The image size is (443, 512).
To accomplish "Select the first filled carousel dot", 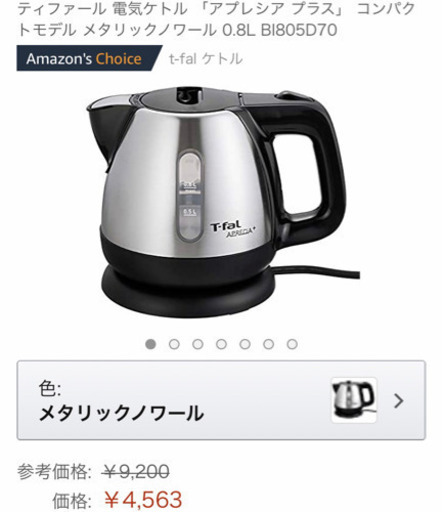I will (150, 344).
